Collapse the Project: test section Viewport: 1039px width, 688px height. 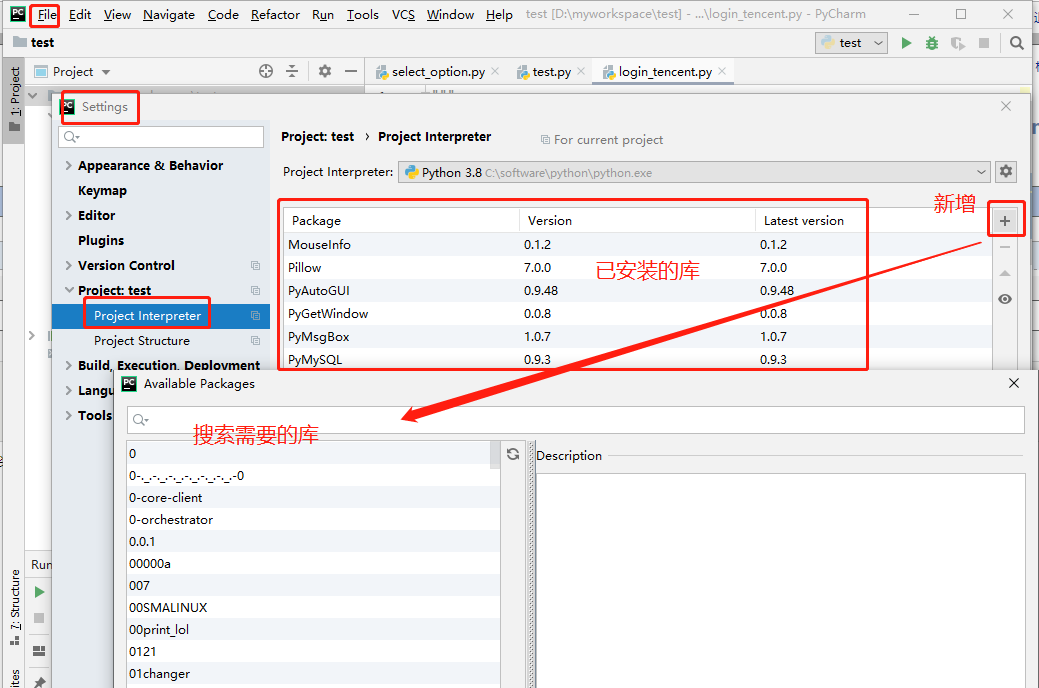coord(69,290)
